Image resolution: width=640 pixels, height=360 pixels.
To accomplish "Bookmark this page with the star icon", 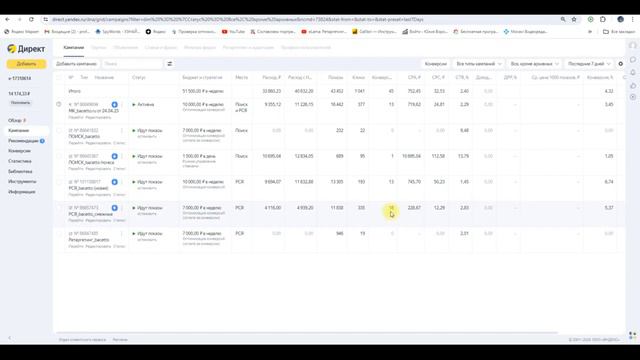I will (x=574, y=19).
